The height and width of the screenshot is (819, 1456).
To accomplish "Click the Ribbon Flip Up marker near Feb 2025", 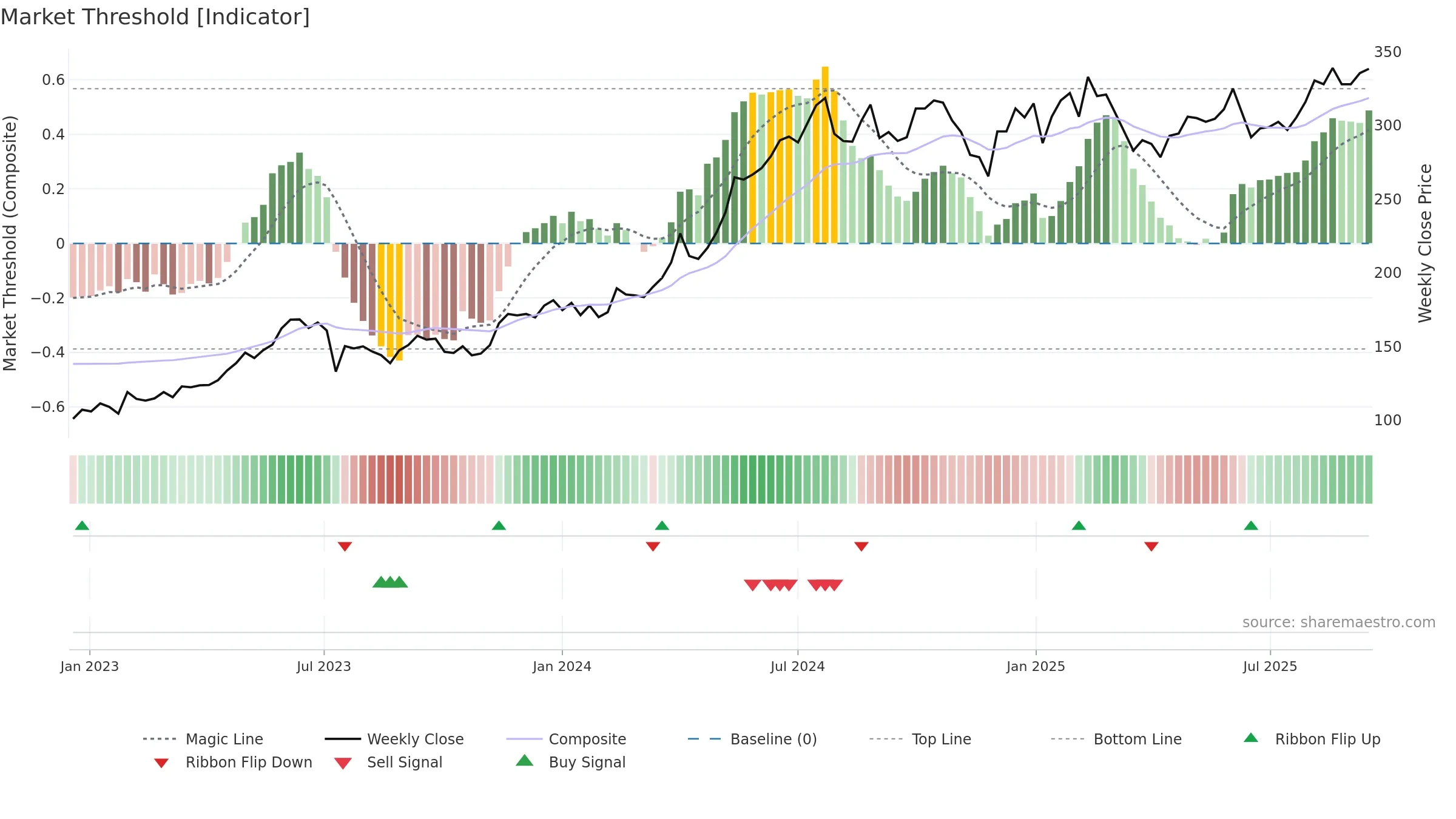I will (1079, 525).
